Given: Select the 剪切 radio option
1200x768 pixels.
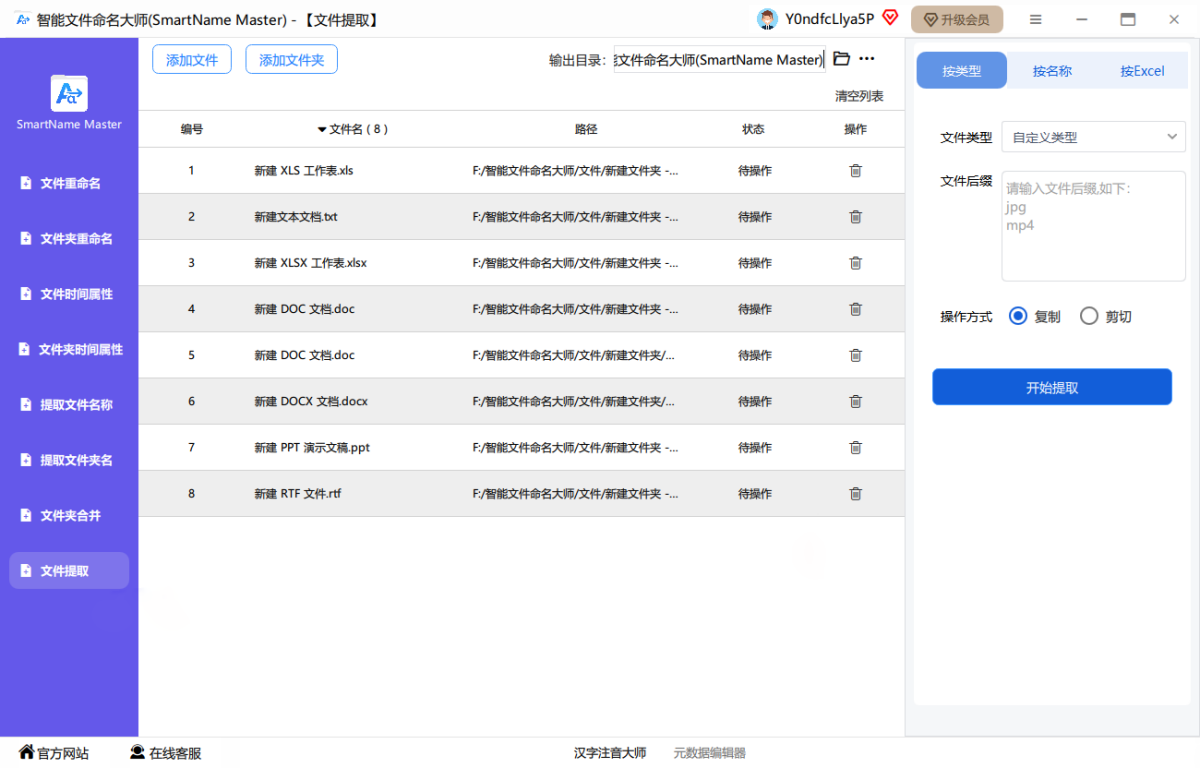Looking at the screenshot, I should [x=1089, y=316].
